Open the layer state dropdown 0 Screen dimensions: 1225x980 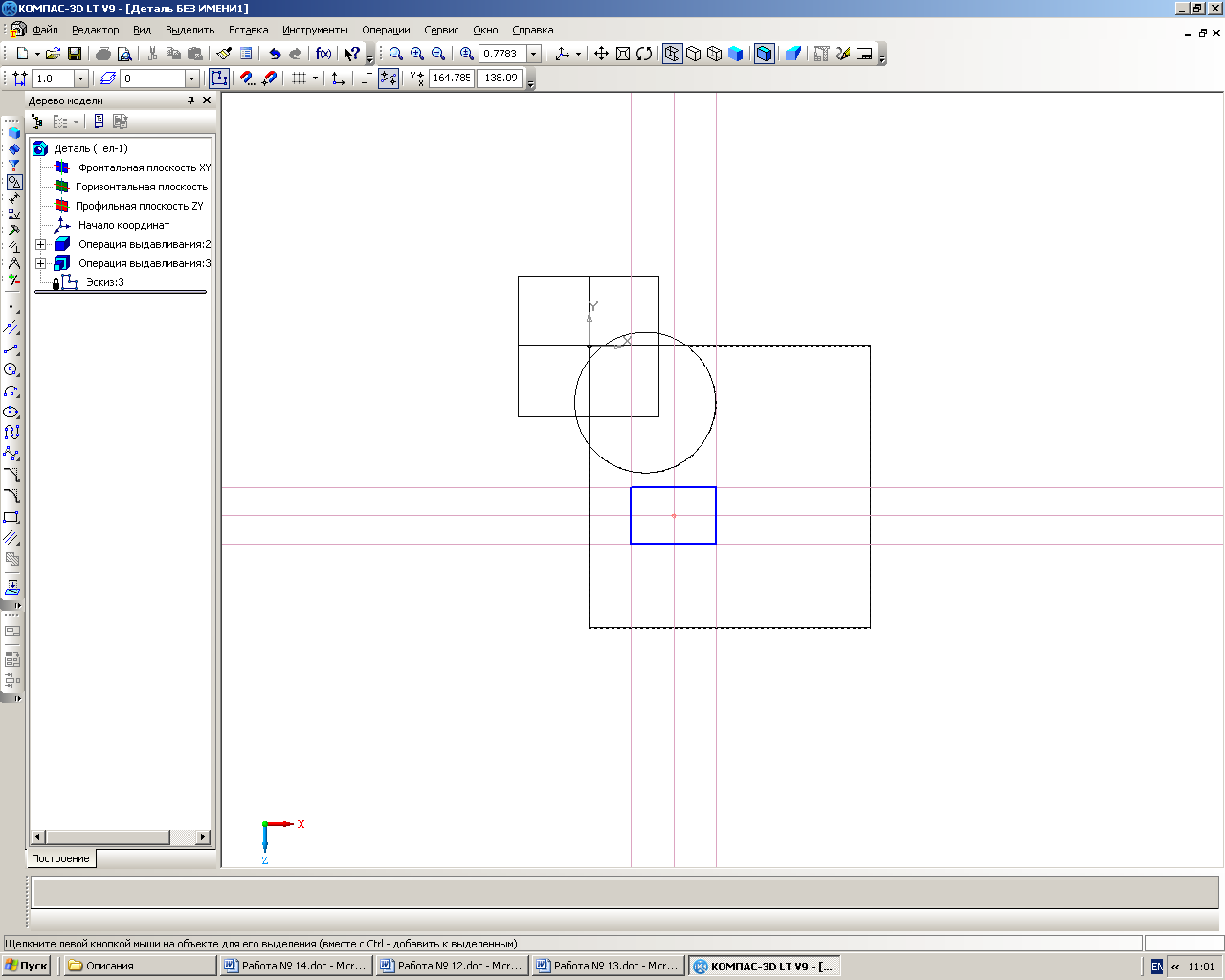click(x=191, y=78)
